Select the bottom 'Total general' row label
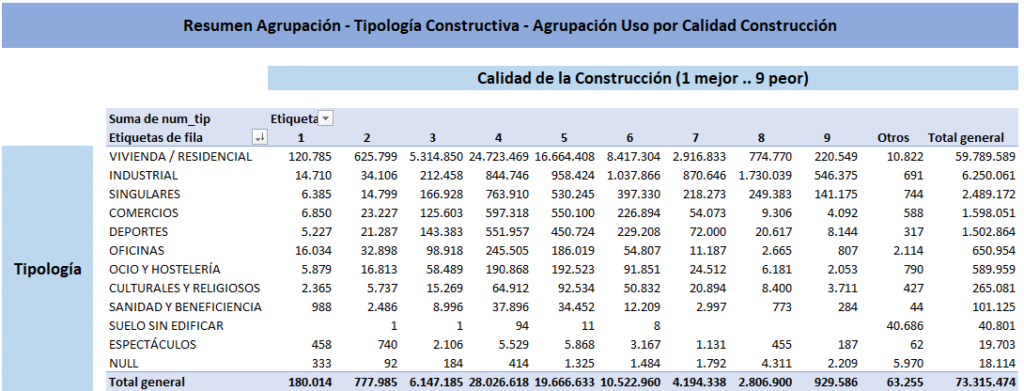 [x=147, y=383]
